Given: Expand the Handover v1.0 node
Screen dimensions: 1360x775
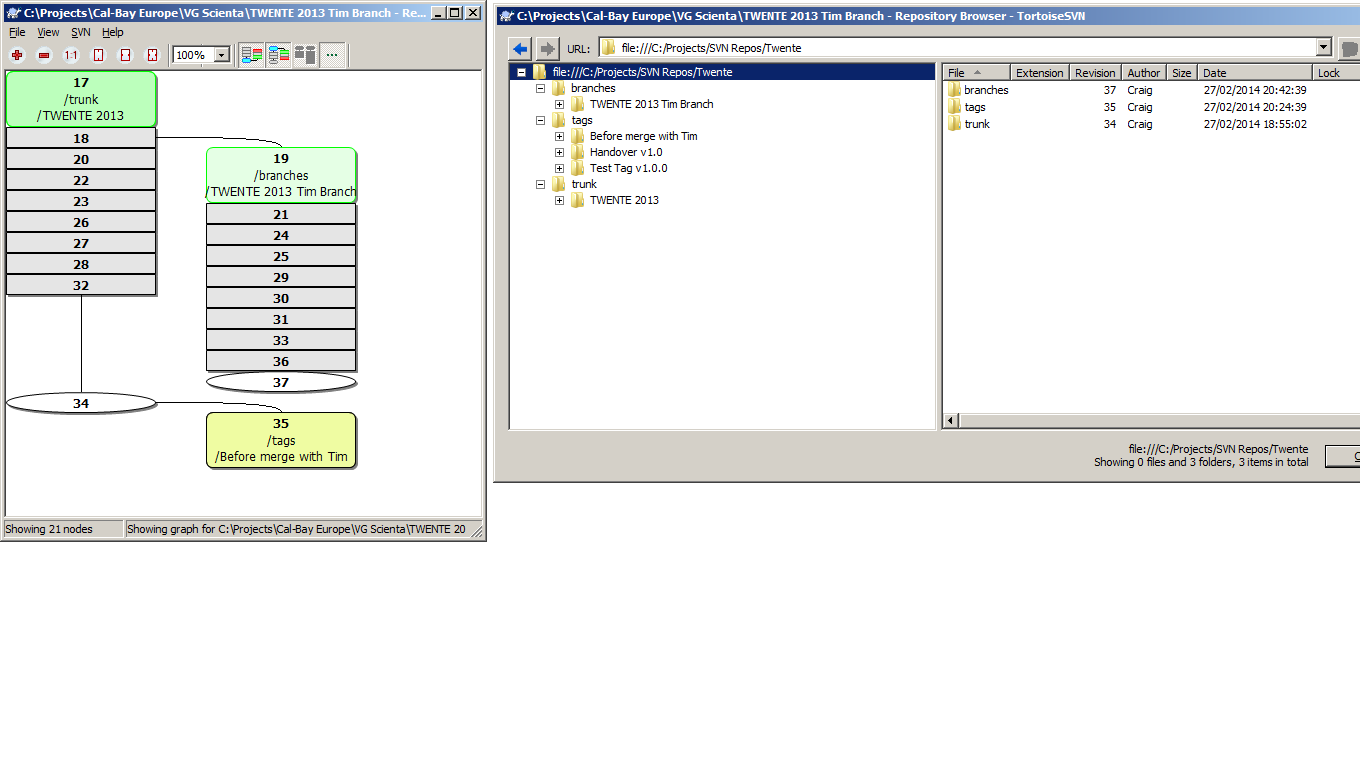Looking at the screenshot, I should [560, 152].
